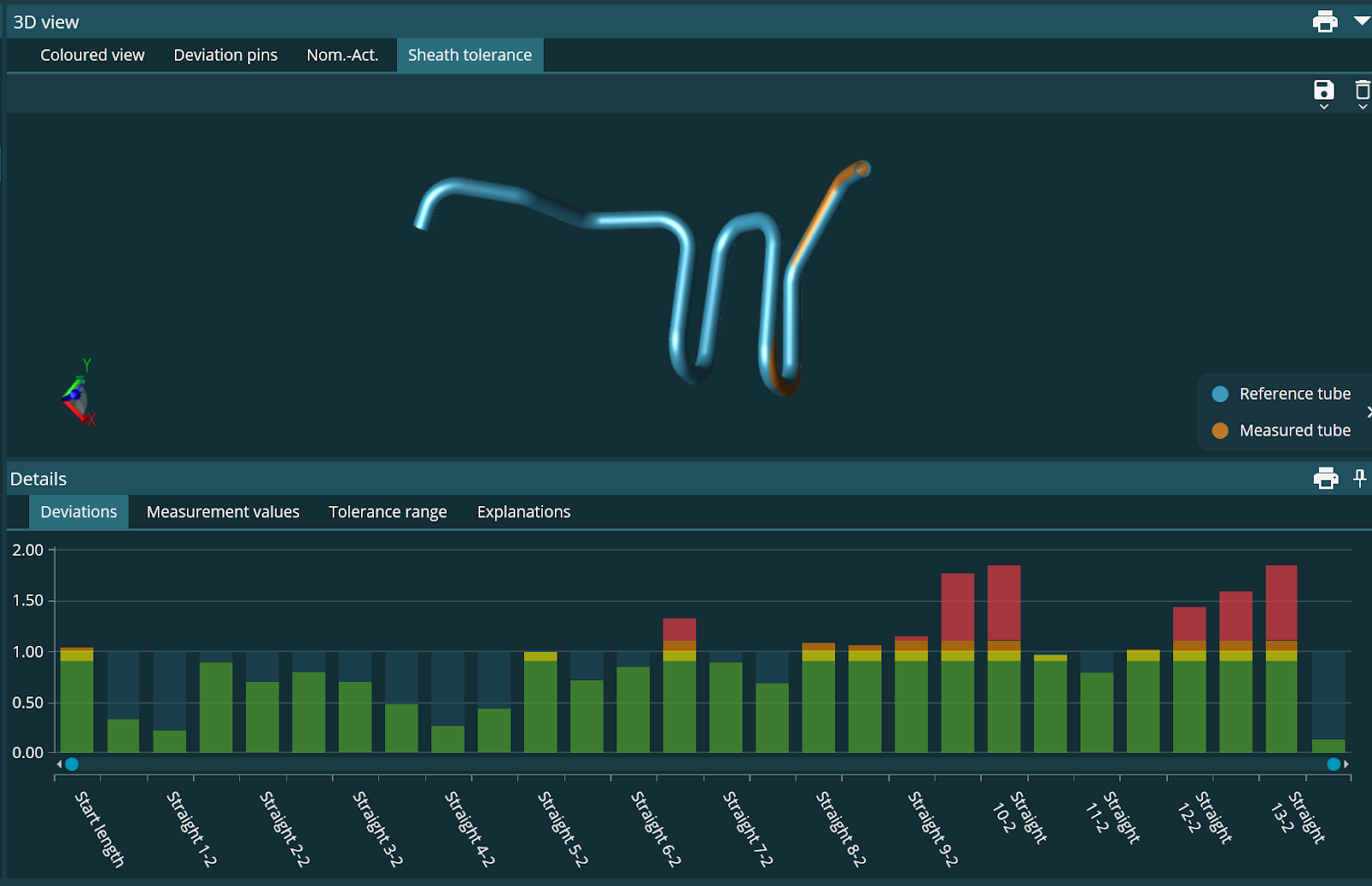Open the Deviations tab
The width and height of the screenshot is (1372, 886).
pos(79,512)
